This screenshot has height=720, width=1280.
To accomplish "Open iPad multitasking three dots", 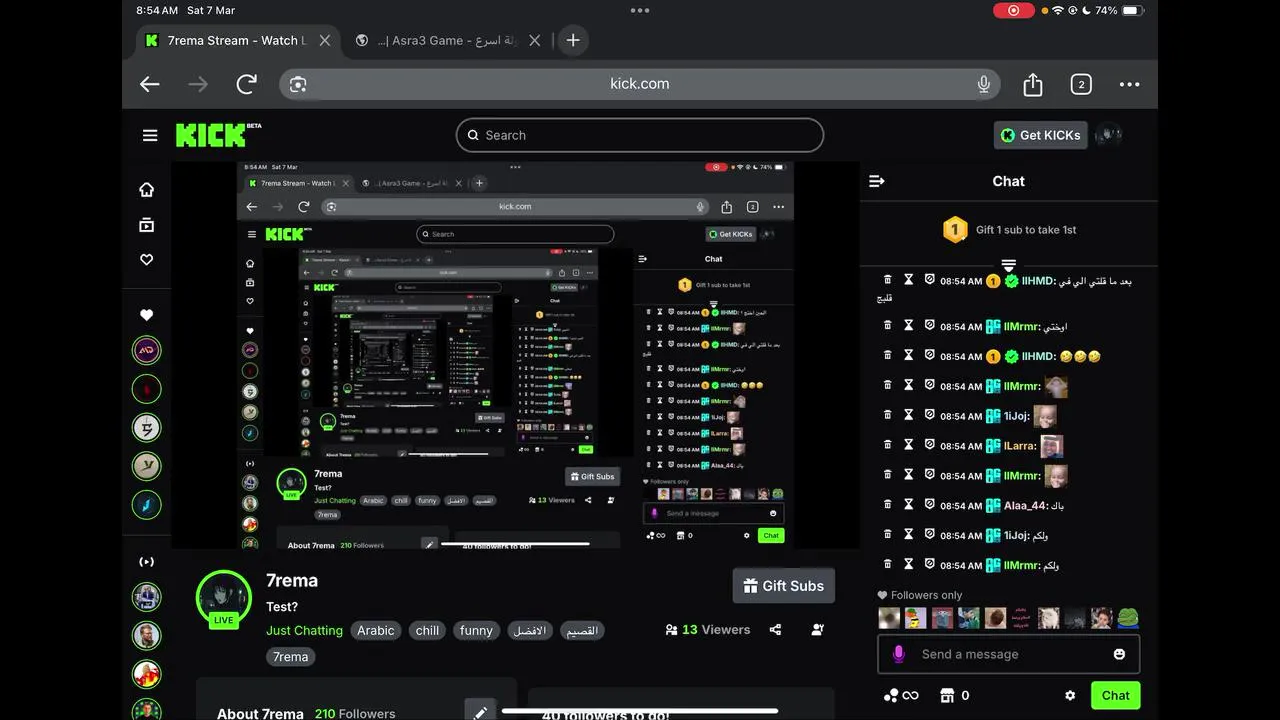I will 640,10.
